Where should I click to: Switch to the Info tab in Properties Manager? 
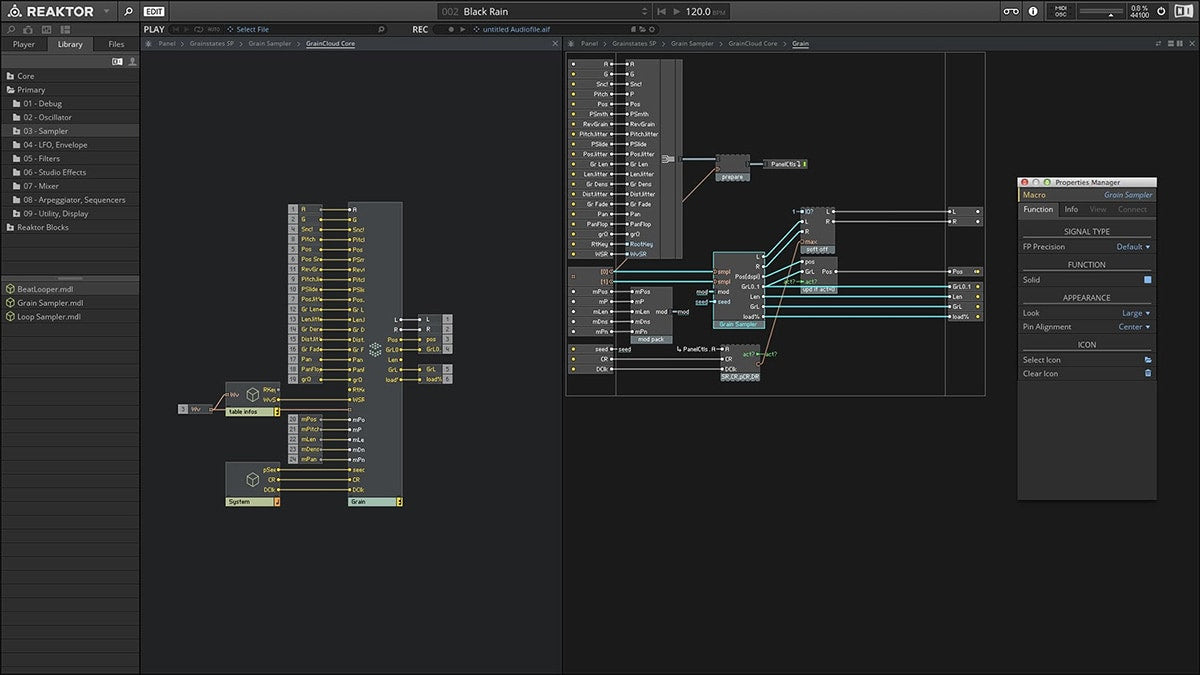[1071, 209]
